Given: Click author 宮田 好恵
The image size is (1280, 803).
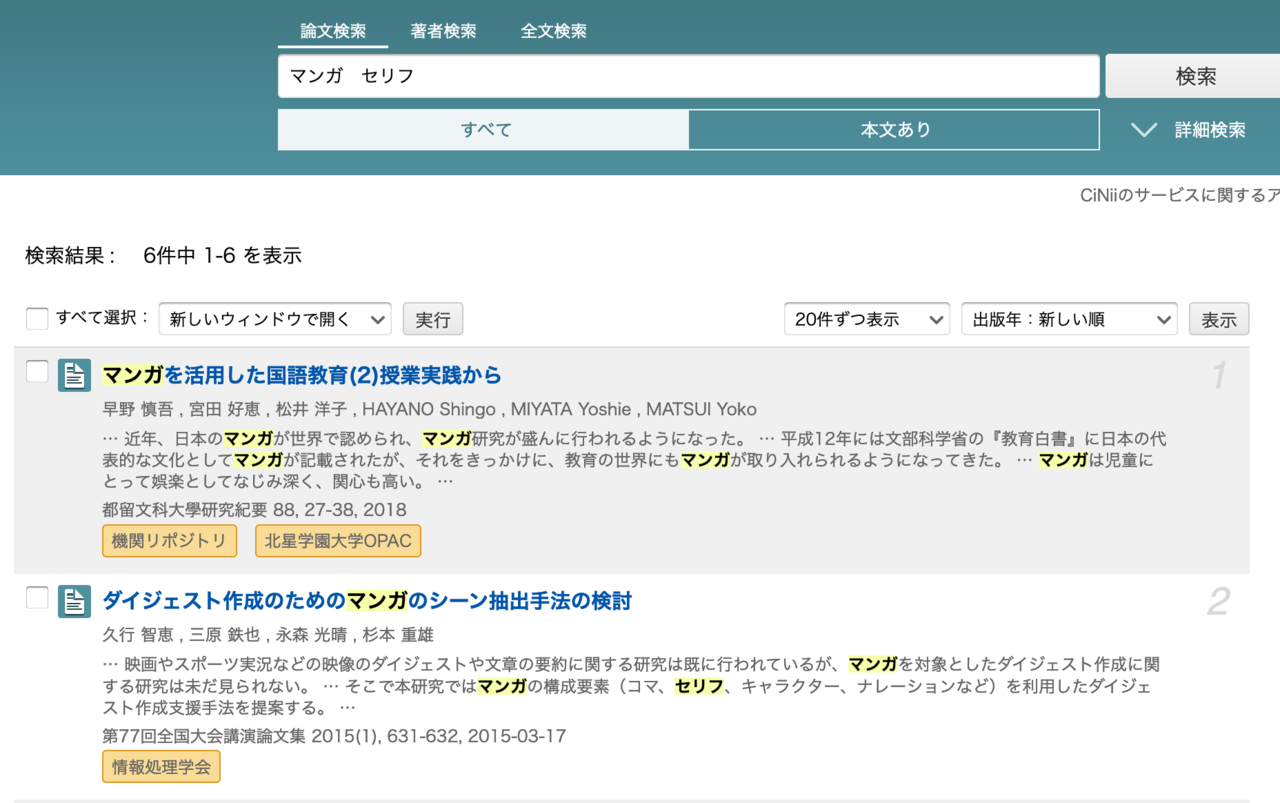Looking at the screenshot, I should point(225,409).
